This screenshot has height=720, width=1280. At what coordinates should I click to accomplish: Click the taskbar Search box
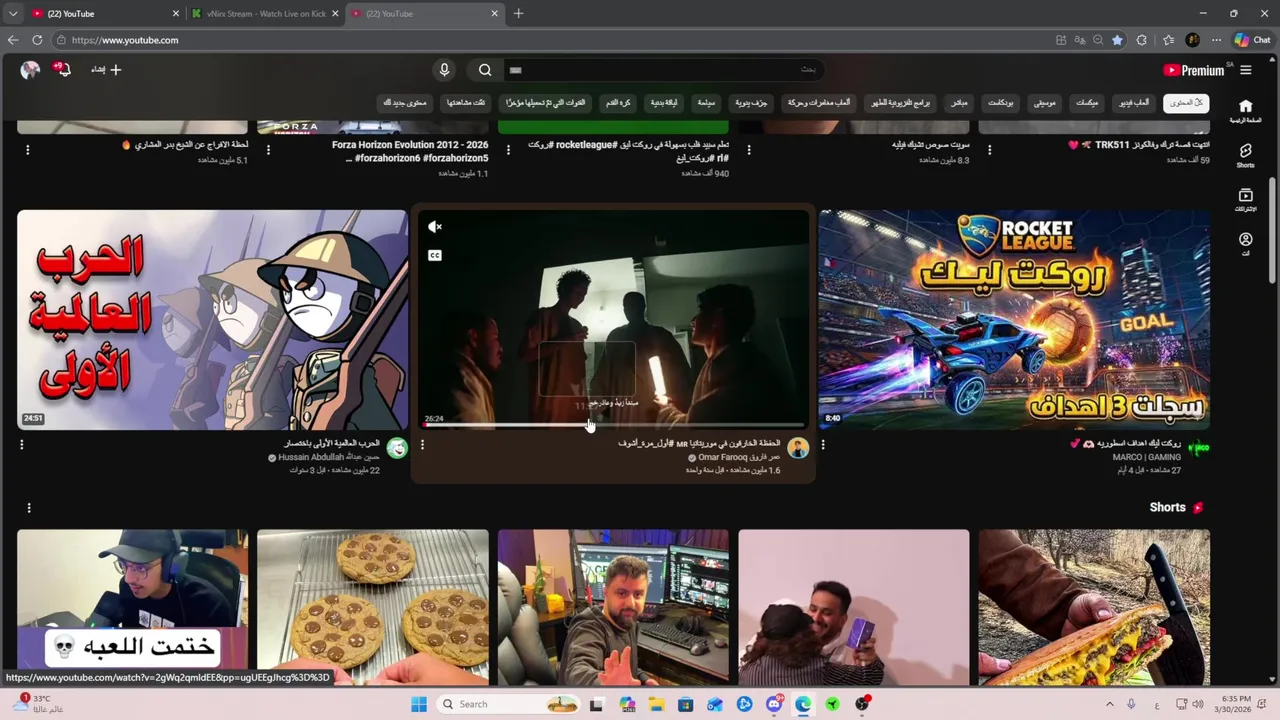click(x=510, y=704)
